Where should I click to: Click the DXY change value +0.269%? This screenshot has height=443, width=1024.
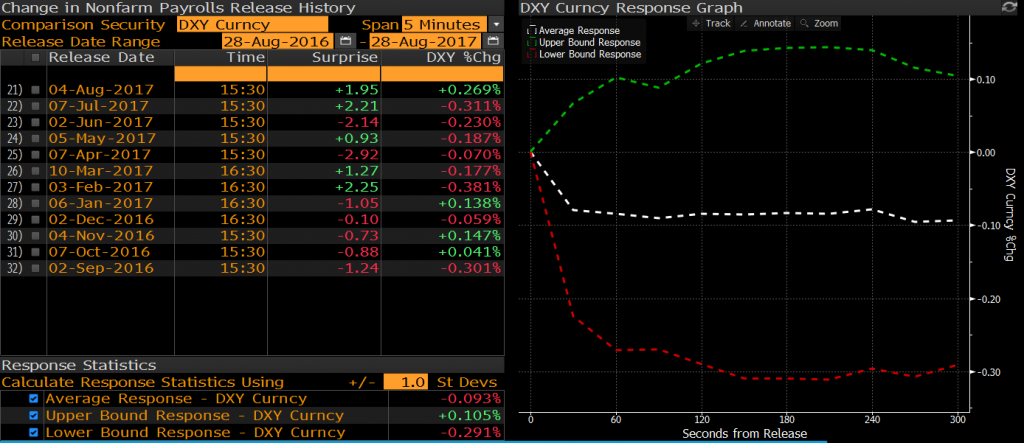pos(469,90)
